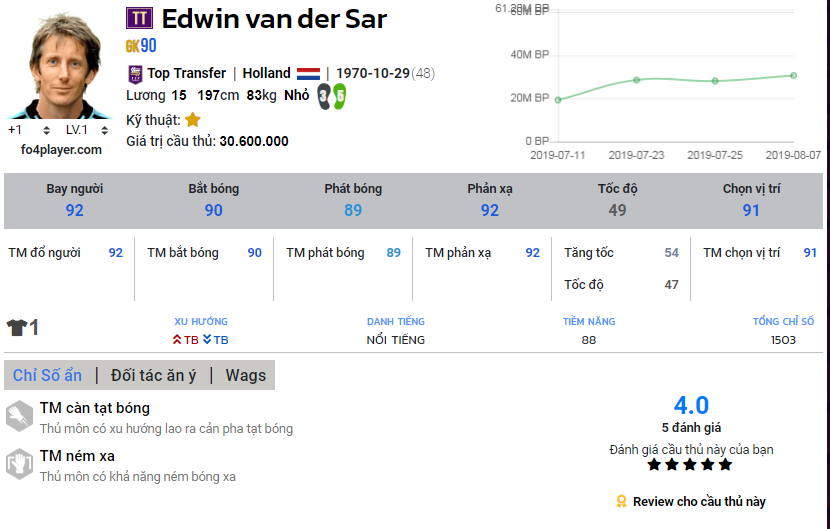
Task: Click the 2019-07-23 price chart point
Action: (636, 80)
